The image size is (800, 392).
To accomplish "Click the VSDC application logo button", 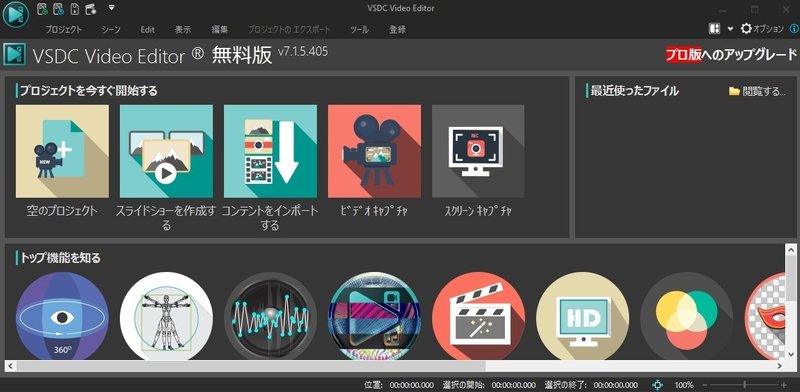I will click(x=15, y=14).
